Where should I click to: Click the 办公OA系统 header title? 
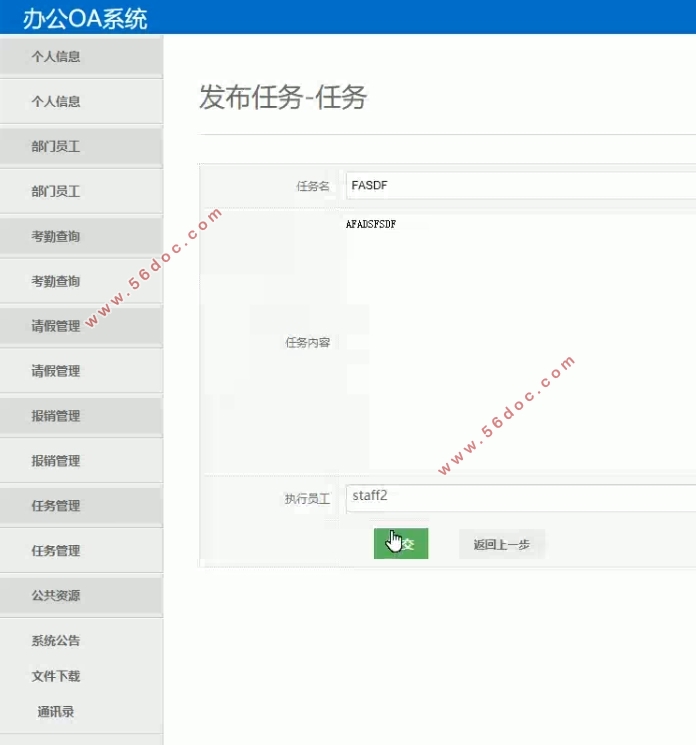pos(85,19)
